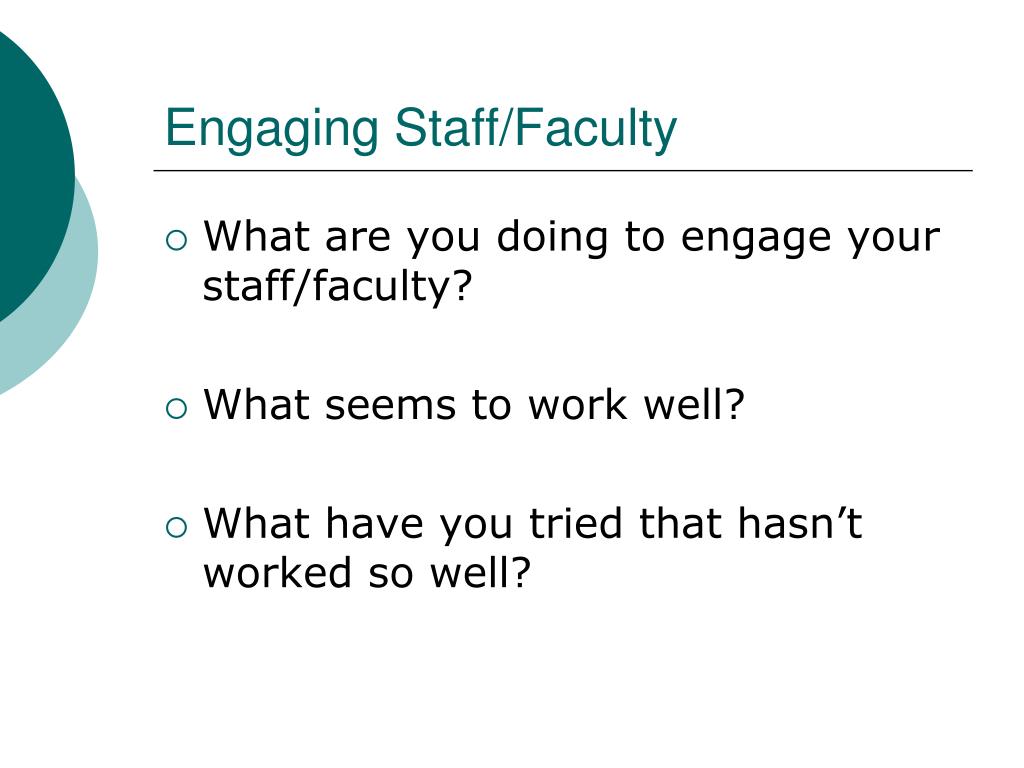Click the word 'doing' in first bullet
Screen dimensions: 1024x768
[x=552, y=238]
